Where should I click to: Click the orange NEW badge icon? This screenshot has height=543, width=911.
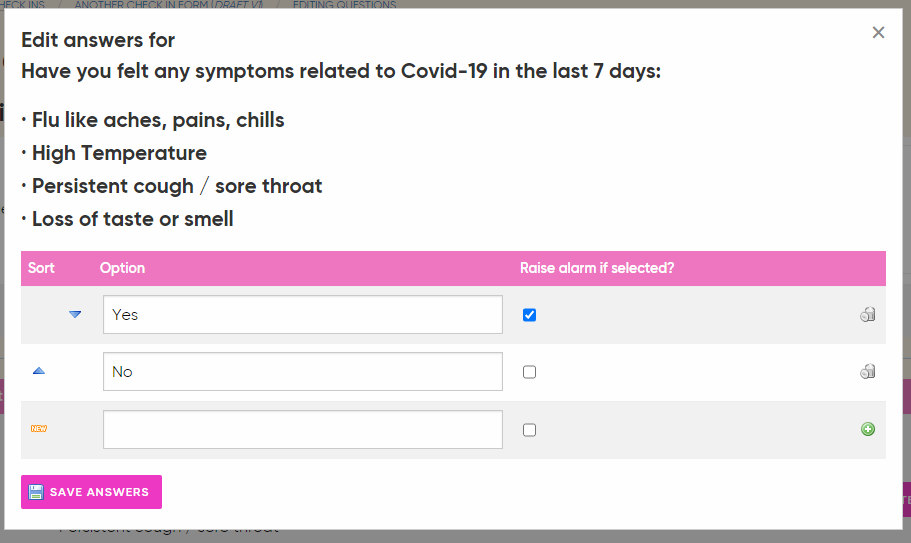click(x=39, y=429)
